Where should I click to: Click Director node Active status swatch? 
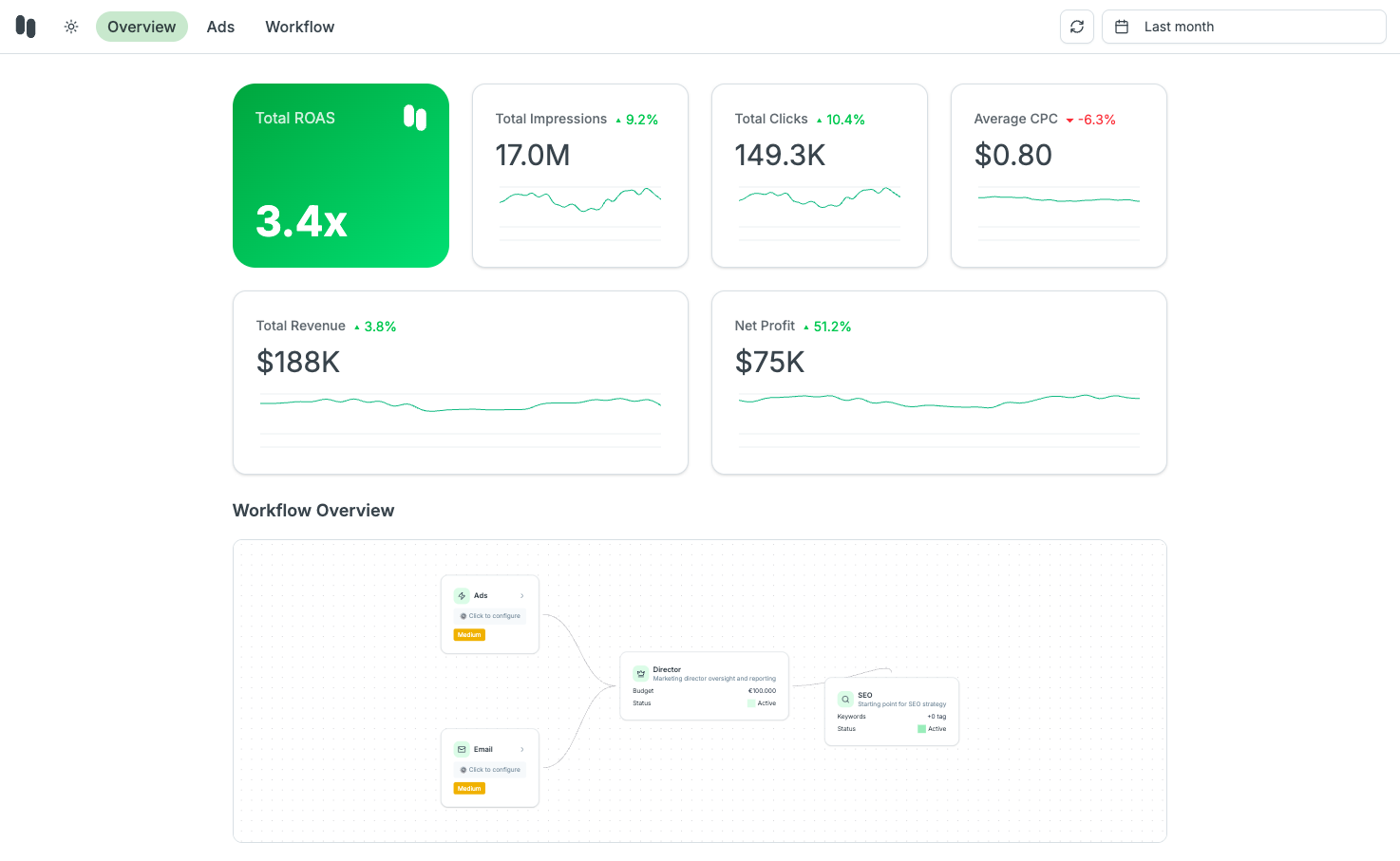point(751,703)
